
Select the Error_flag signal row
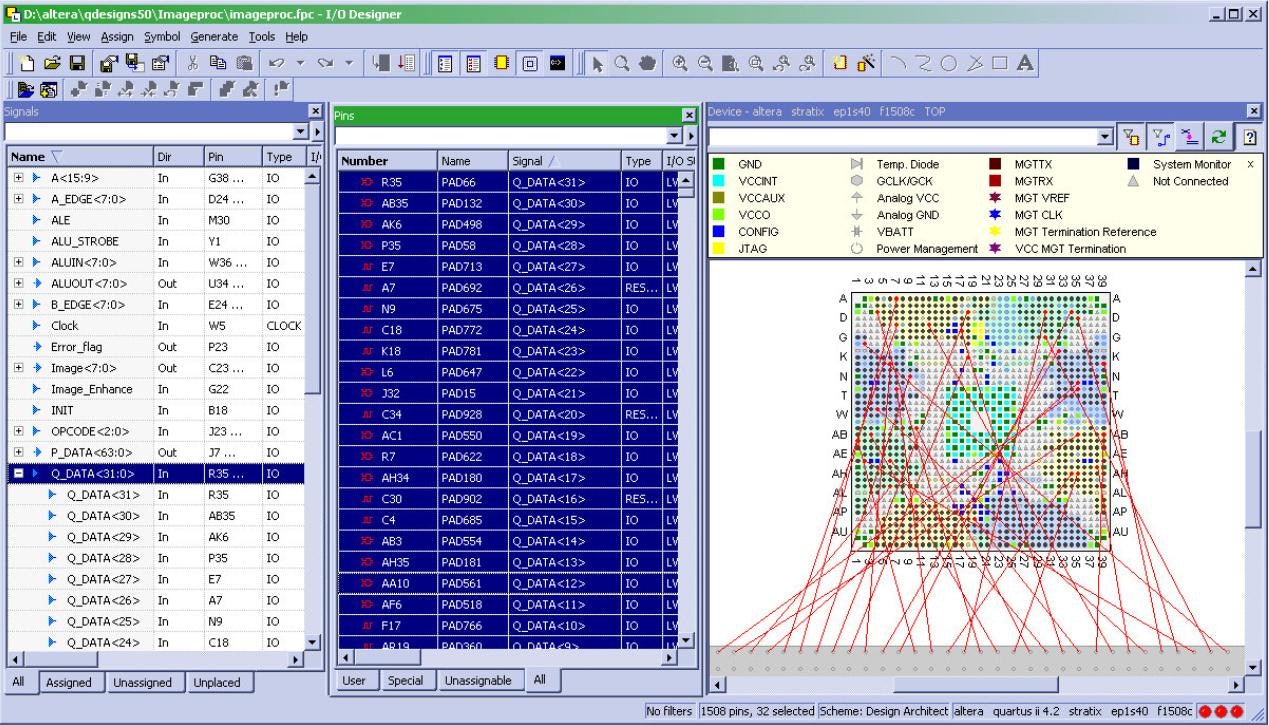tap(154, 347)
